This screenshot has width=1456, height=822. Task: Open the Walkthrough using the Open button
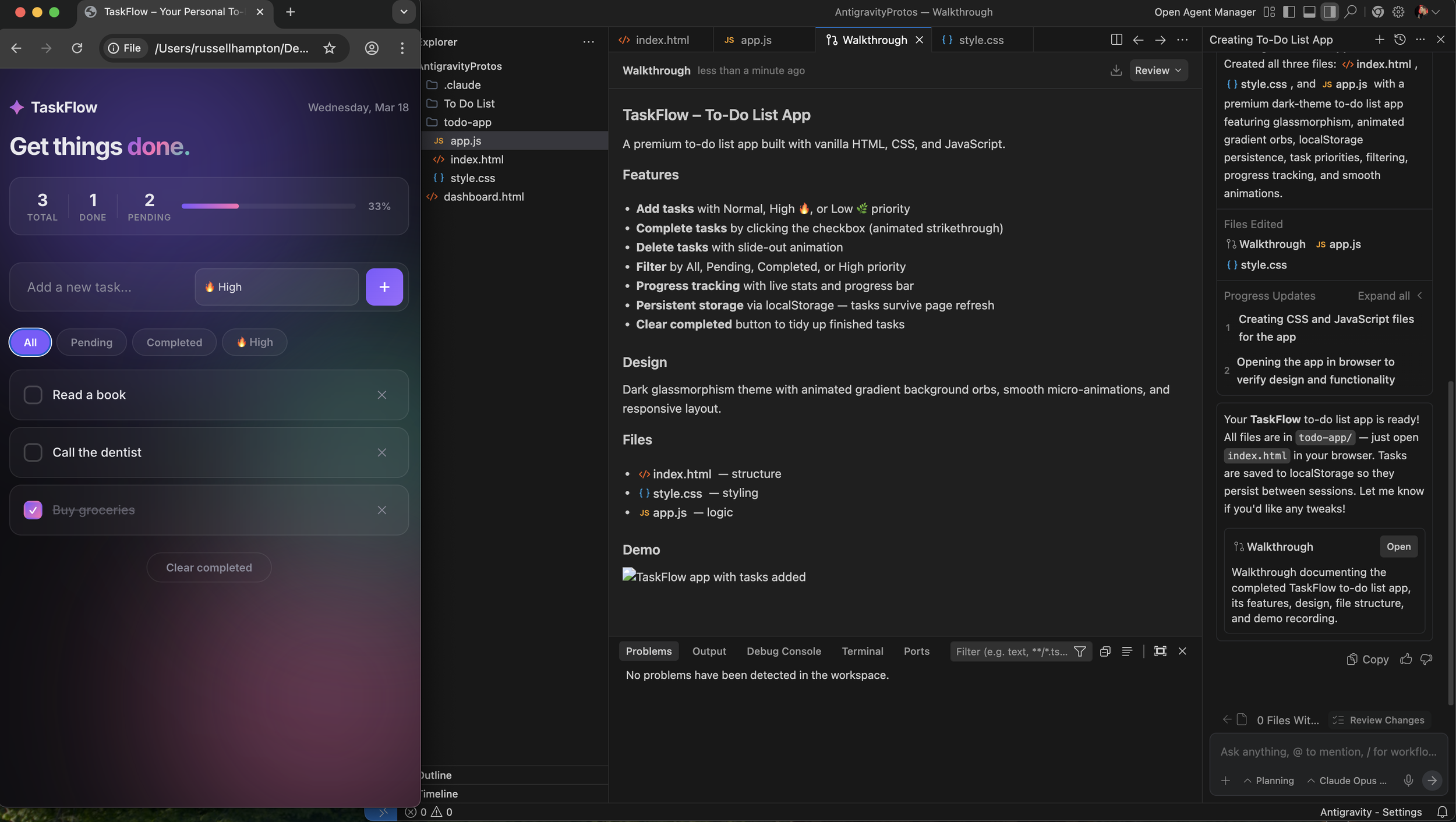click(1398, 546)
